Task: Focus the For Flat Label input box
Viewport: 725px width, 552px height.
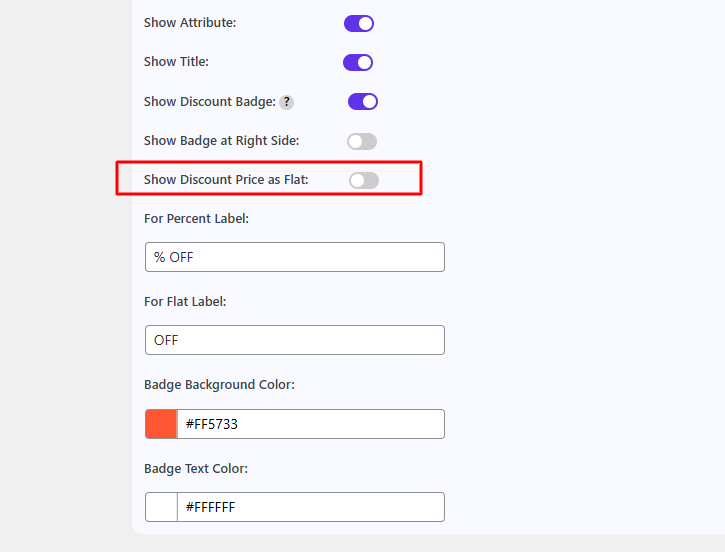Action: coord(294,340)
